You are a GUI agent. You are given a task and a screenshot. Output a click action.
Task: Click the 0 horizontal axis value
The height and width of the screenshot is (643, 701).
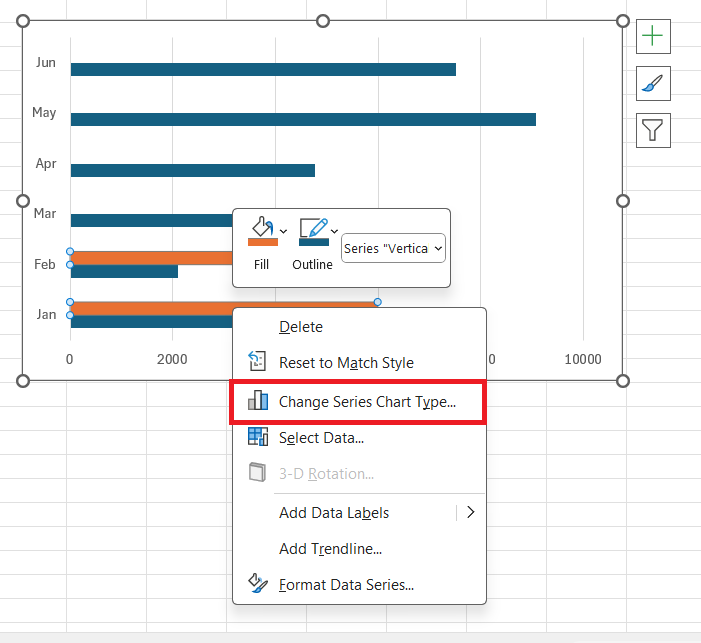click(70, 359)
